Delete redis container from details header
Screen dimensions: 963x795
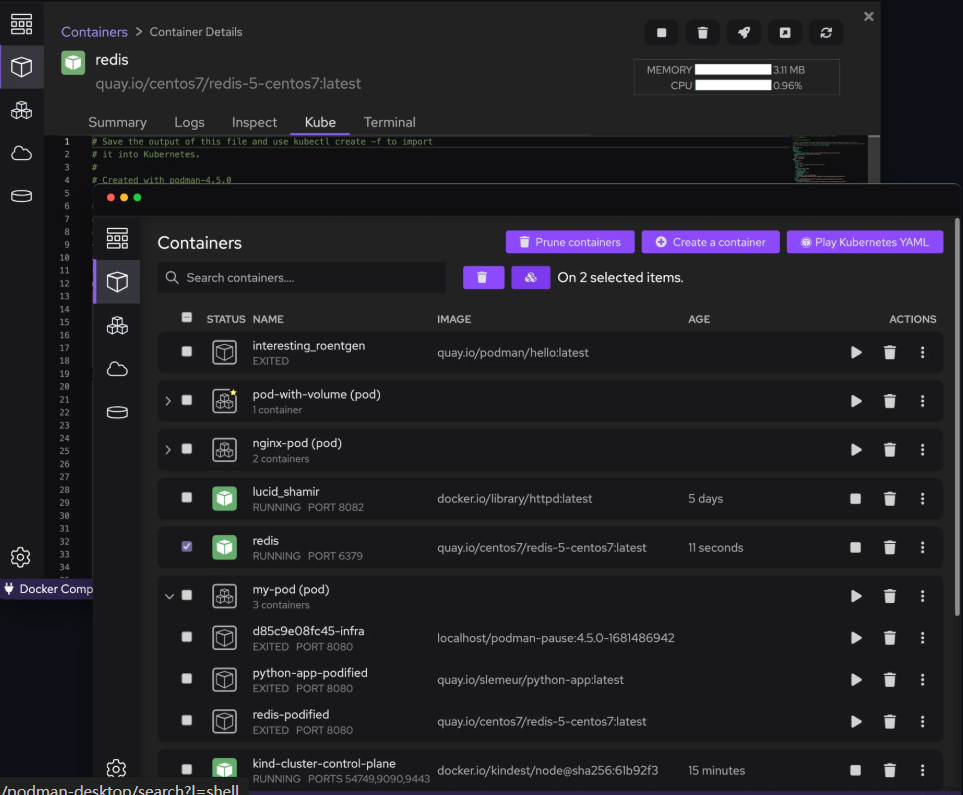703,33
